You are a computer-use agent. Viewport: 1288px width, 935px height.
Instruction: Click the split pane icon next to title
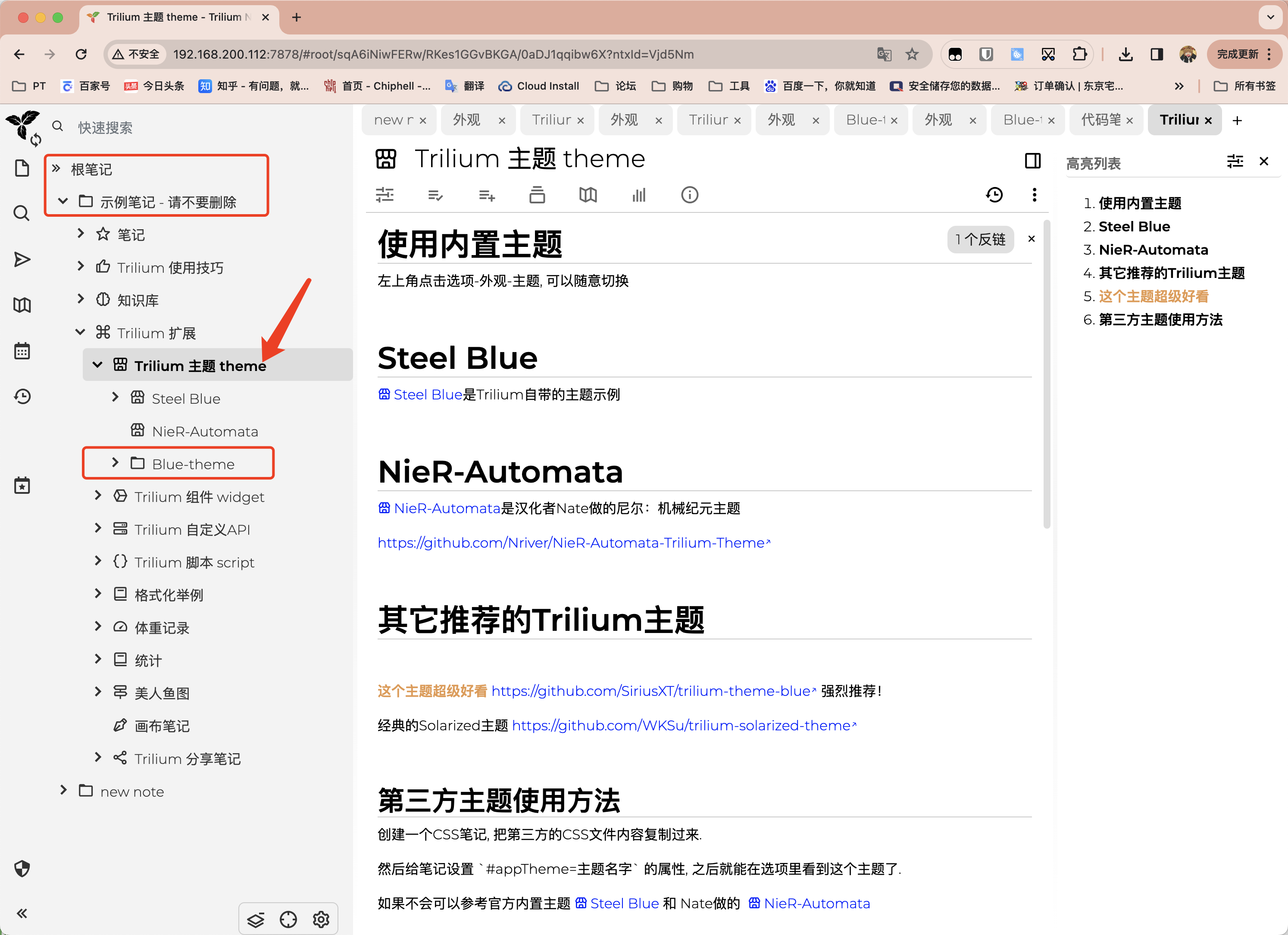[1032, 161]
